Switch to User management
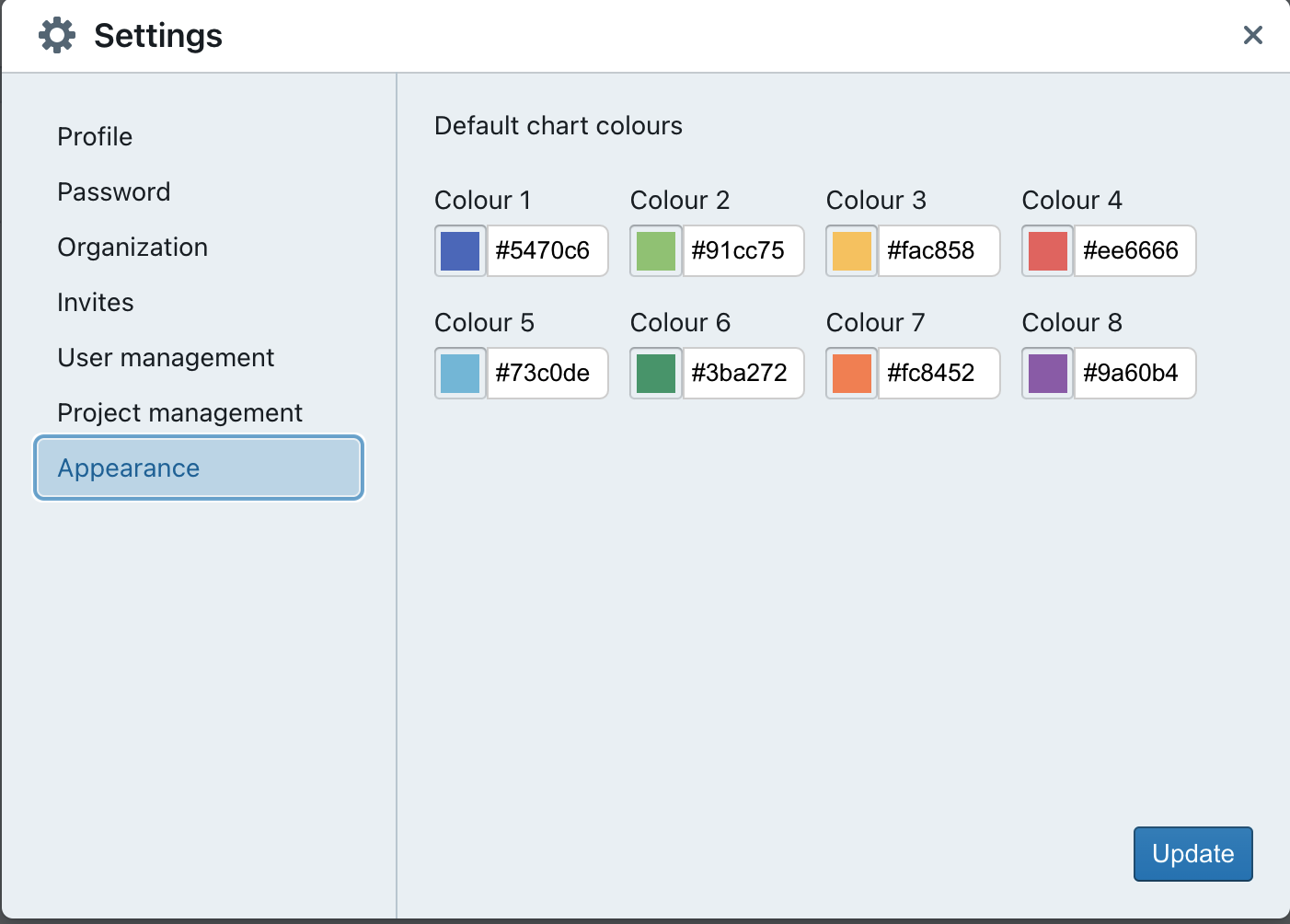The height and width of the screenshot is (924, 1290). pyautogui.click(x=166, y=358)
